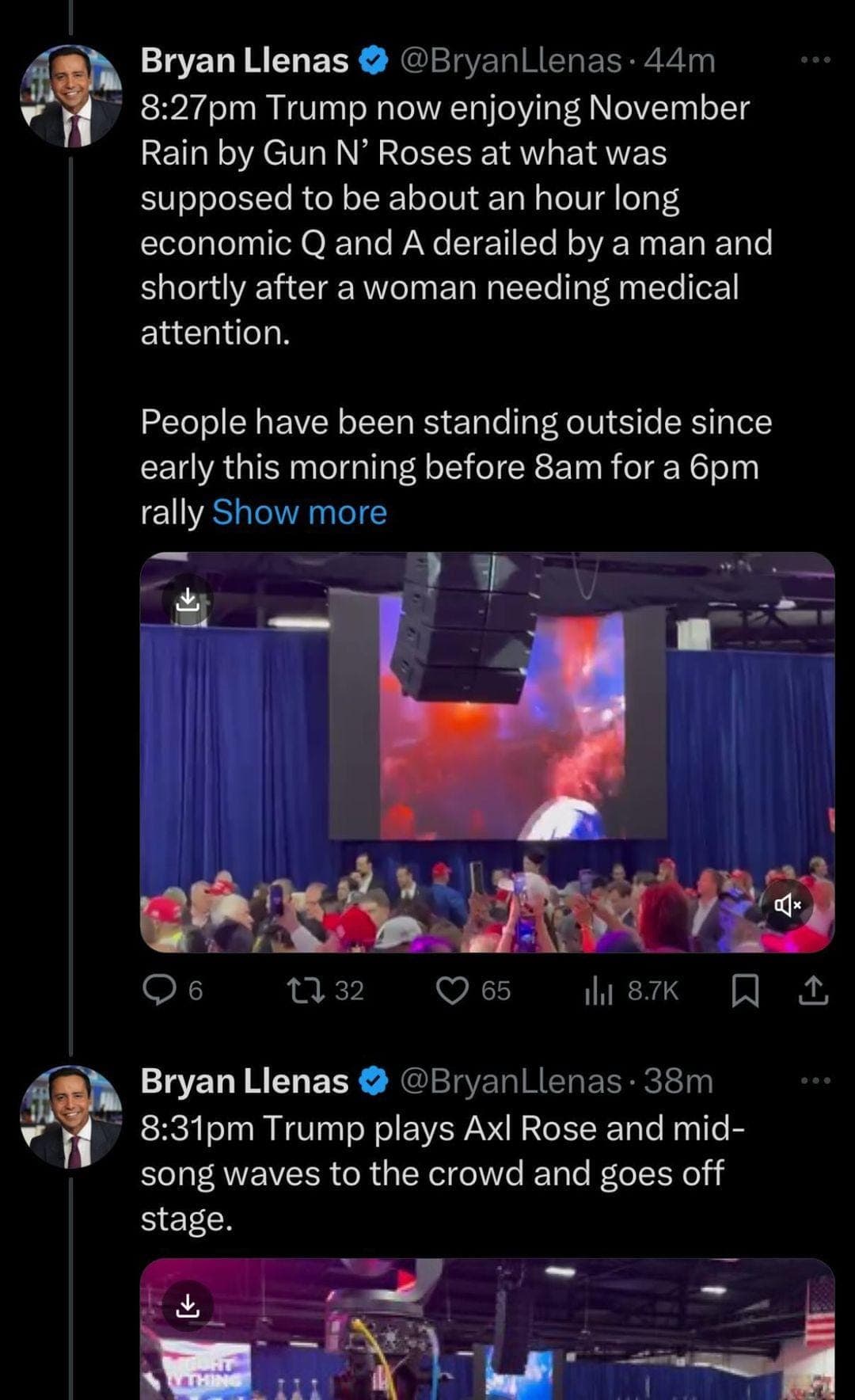This screenshot has height=1400, width=855.
Task: Unmute the rally video sound
Action: tap(787, 904)
